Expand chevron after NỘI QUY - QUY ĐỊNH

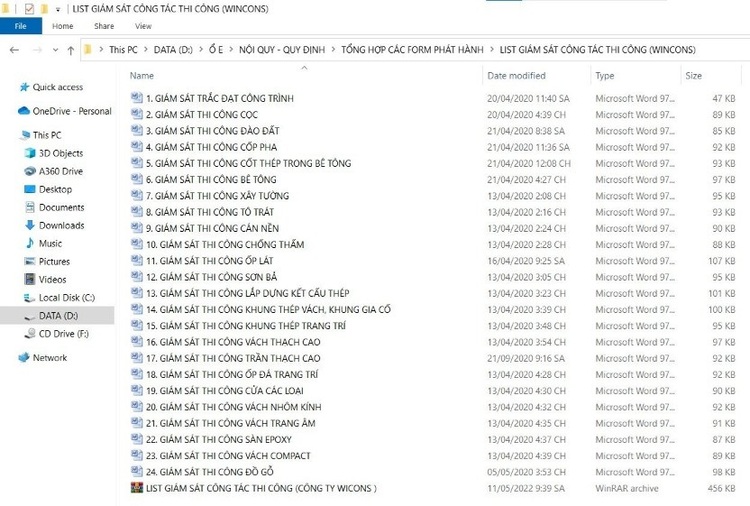pos(333,49)
